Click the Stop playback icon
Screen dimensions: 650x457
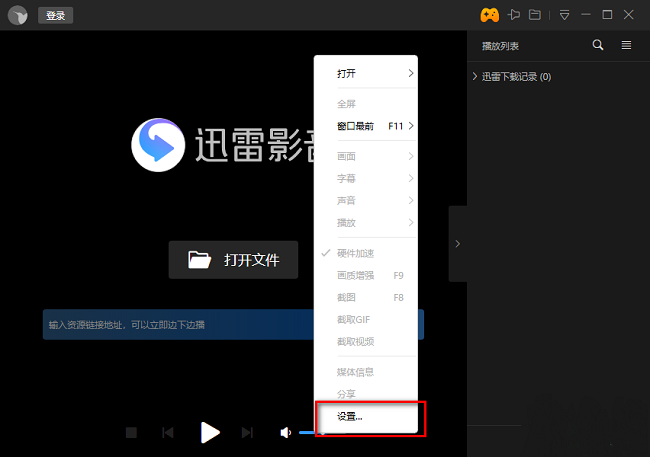click(x=131, y=432)
